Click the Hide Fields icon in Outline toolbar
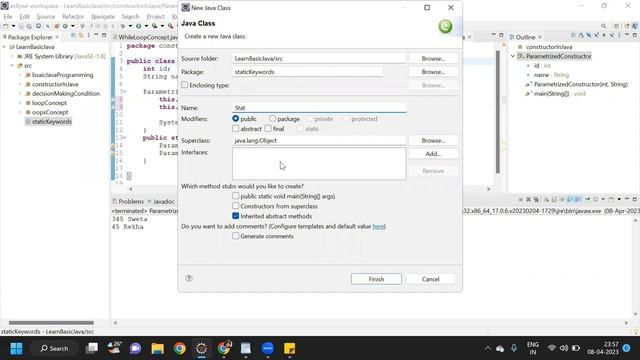The width and height of the screenshot is (640, 360). (x=589, y=36)
